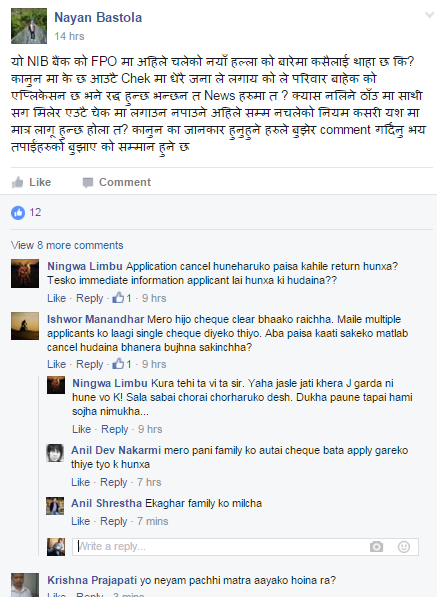Click the camera icon in the reply box
The height and width of the screenshot is (610, 439).
[x=376, y=547]
